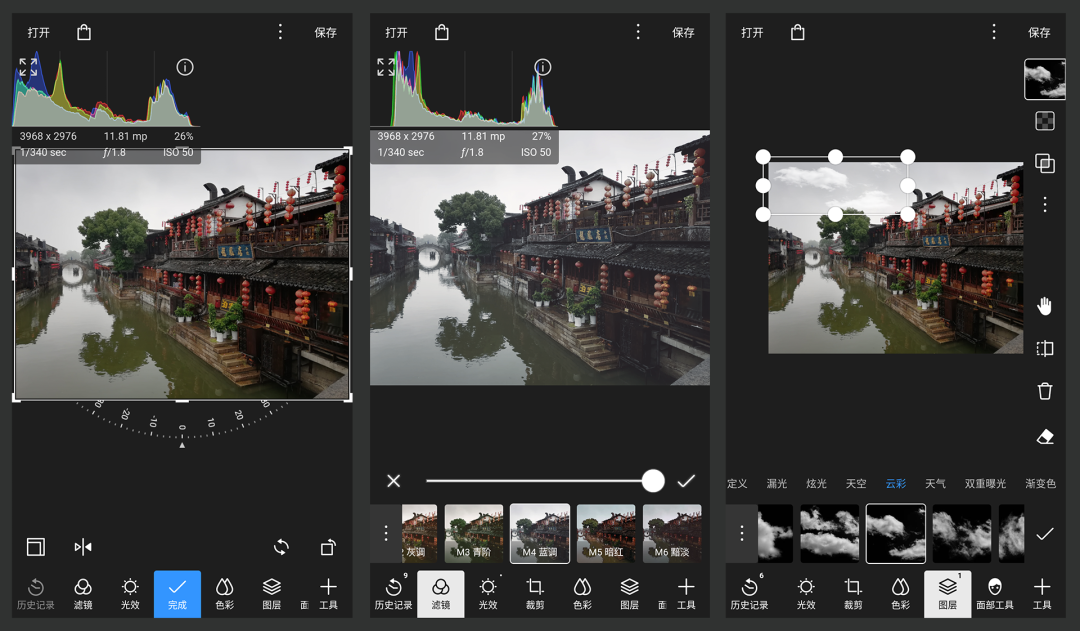Tap the trash icon to delete layer
Image resolution: width=1080 pixels, height=631 pixels.
click(1045, 391)
